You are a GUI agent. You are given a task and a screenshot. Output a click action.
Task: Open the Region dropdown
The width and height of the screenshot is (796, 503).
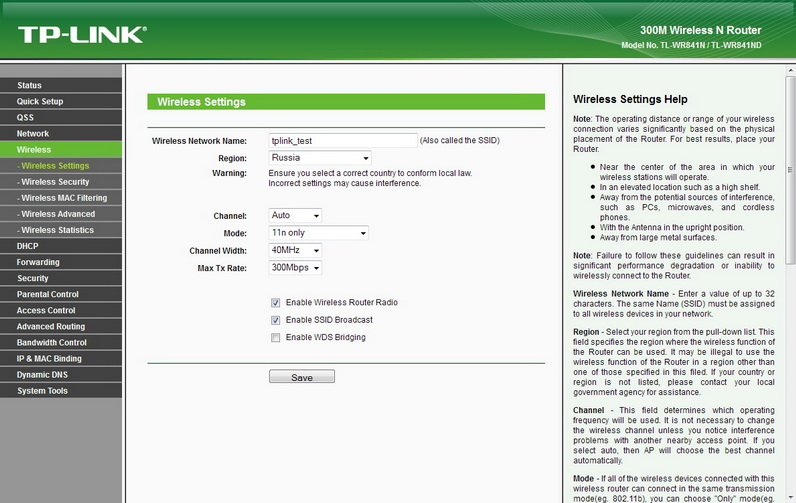coord(320,158)
